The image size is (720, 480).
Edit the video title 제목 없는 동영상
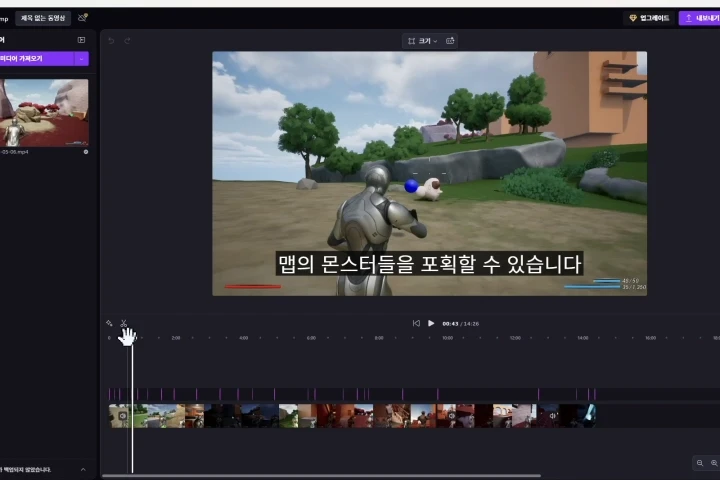point(43,18)
